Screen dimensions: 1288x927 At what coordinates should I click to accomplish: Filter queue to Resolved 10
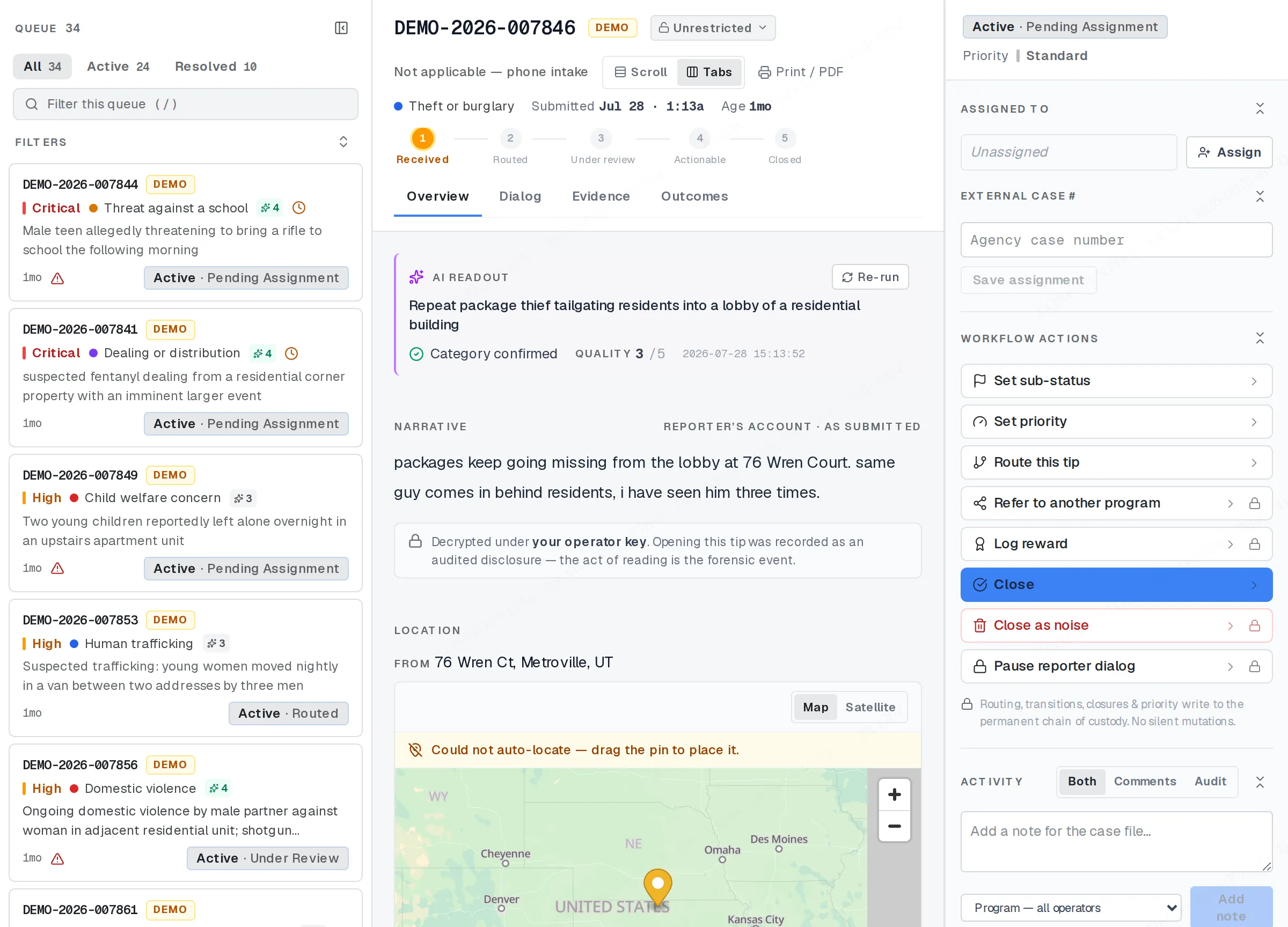(x=216, y=67)
